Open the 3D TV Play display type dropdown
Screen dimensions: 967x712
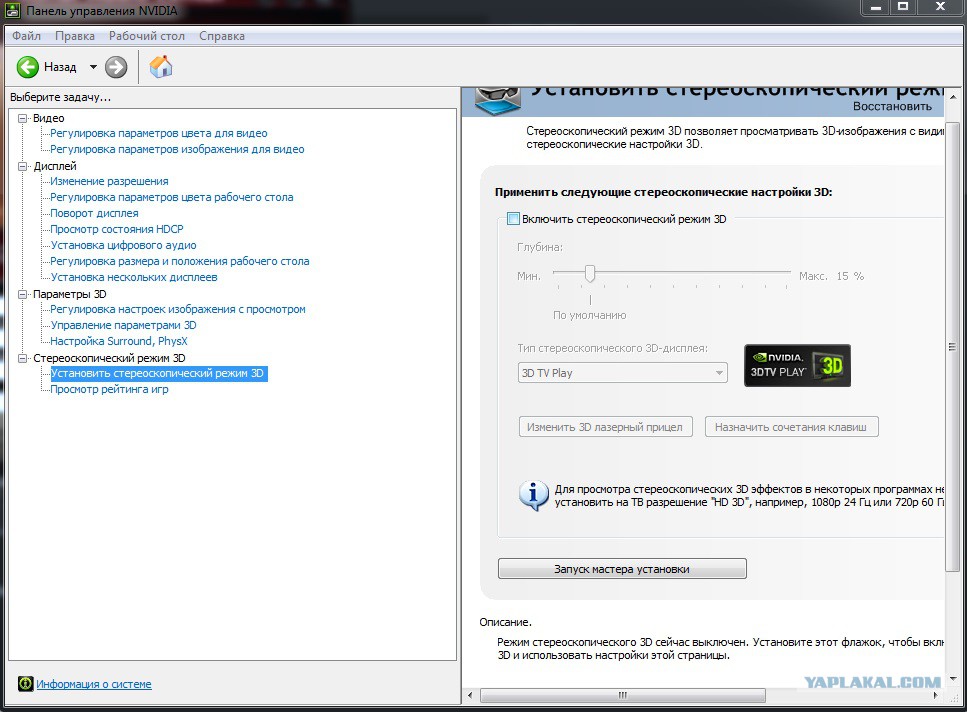tap(623, 373)
